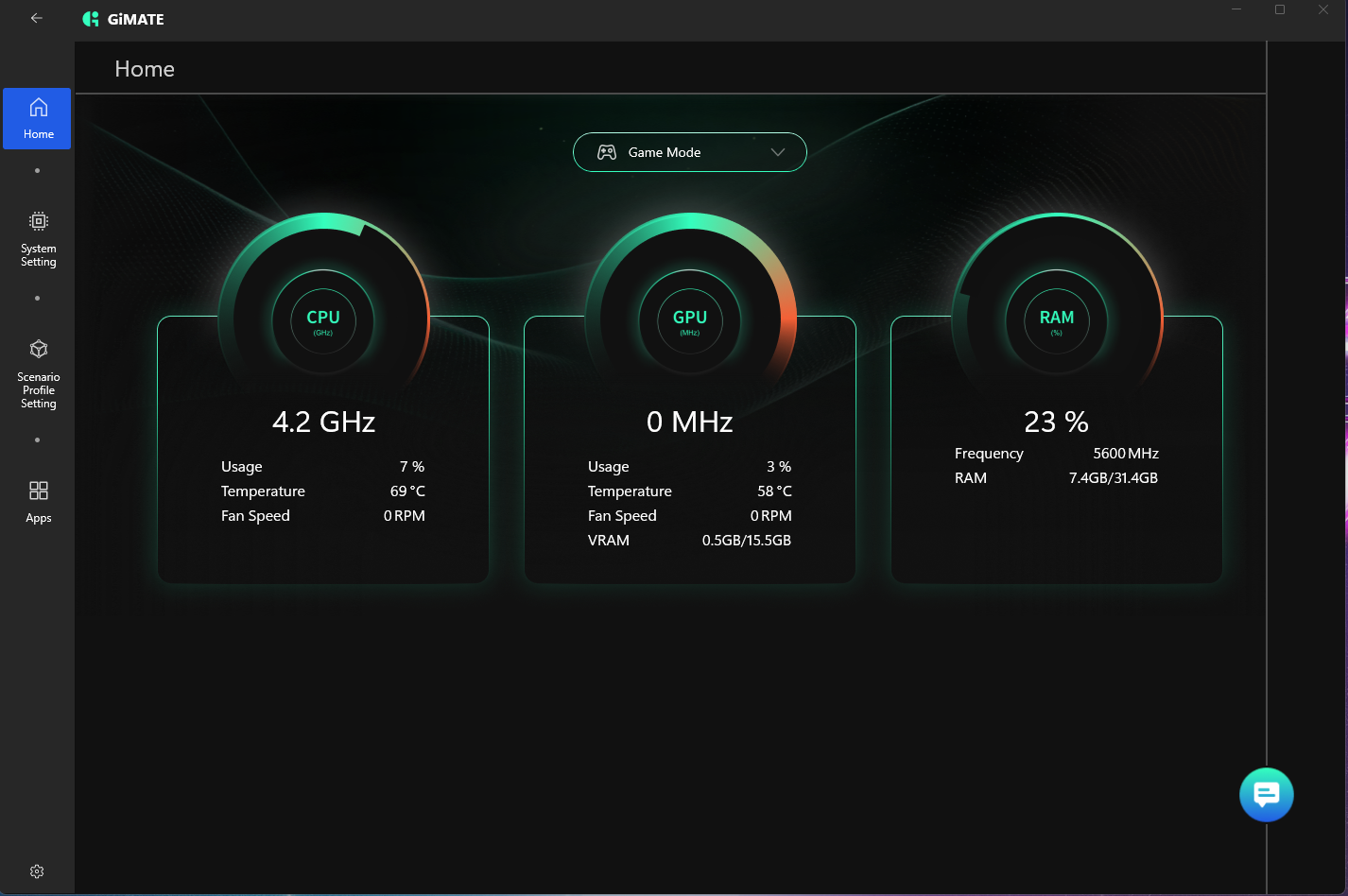Open System Setting in sidebar

38,239
